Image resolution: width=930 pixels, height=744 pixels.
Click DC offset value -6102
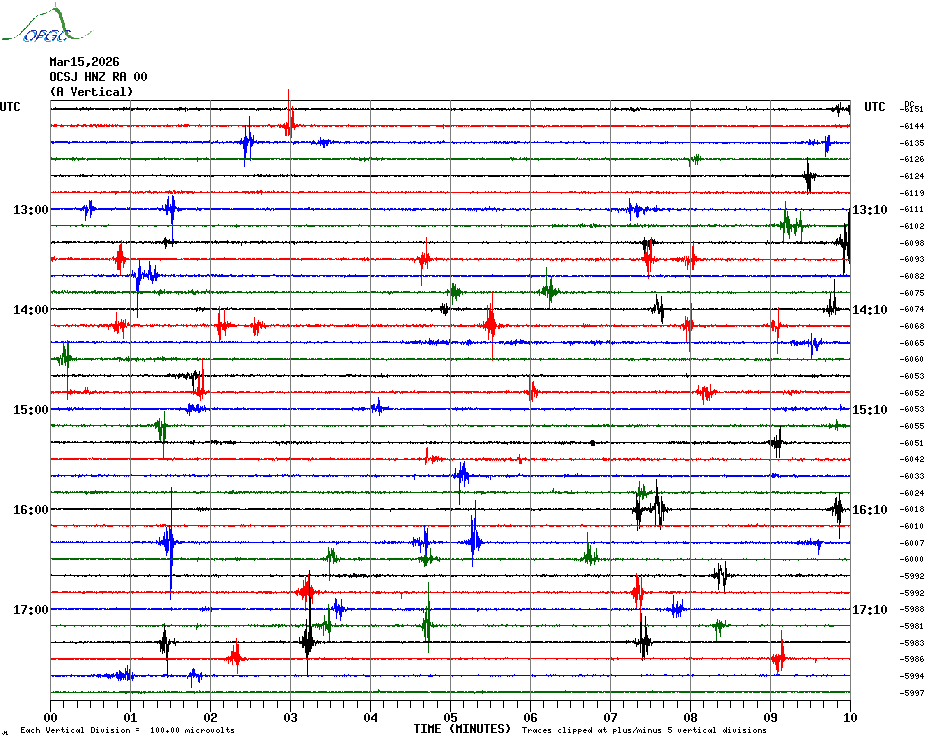[x=912, y=226]
